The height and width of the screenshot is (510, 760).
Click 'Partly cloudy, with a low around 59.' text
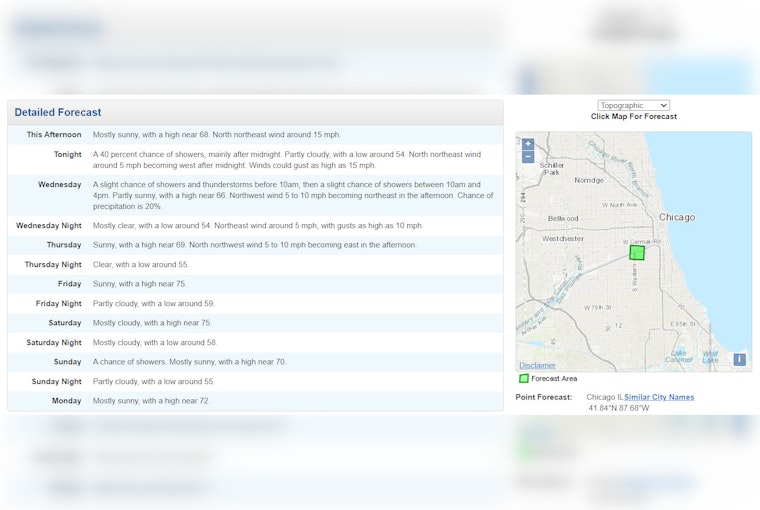coord(154,303)
